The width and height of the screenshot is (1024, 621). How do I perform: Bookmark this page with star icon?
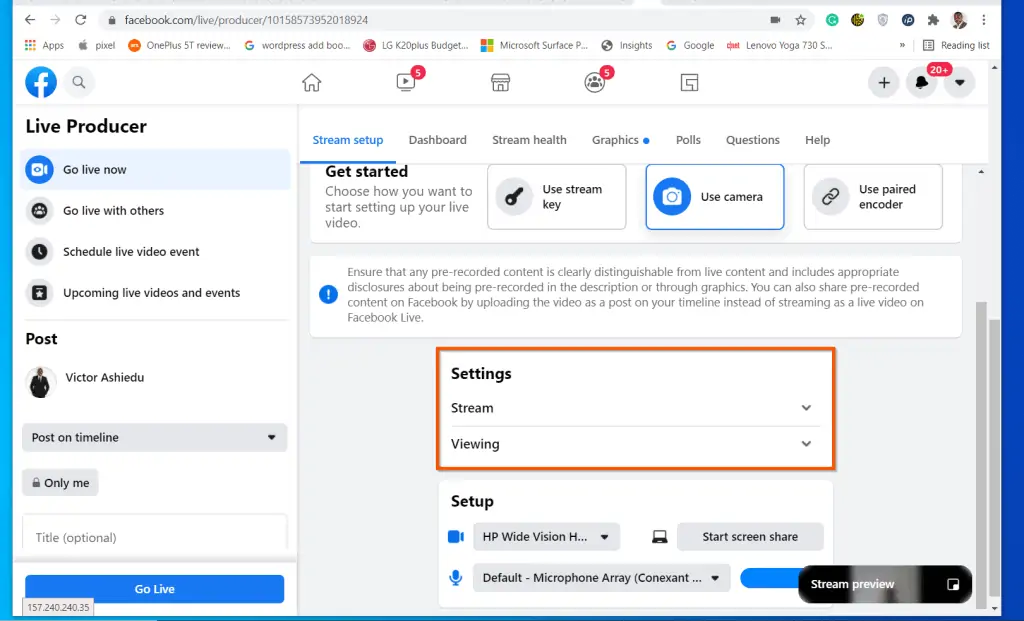[801, 20]
